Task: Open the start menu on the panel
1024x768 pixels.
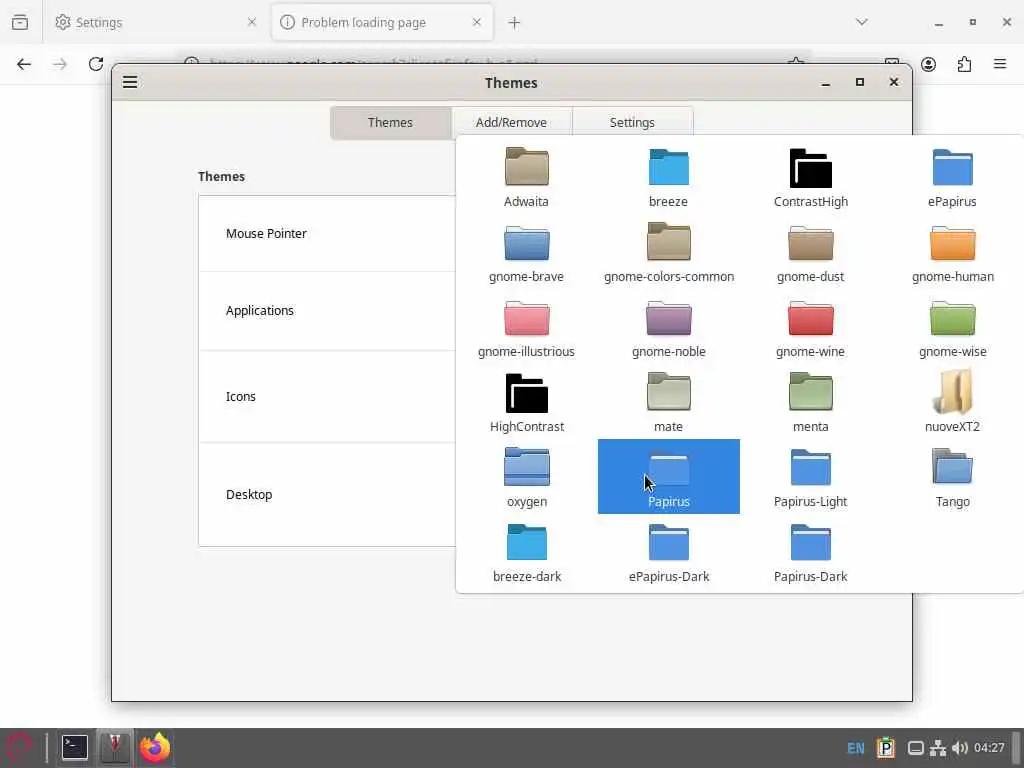Action: [x=18, y=748]
